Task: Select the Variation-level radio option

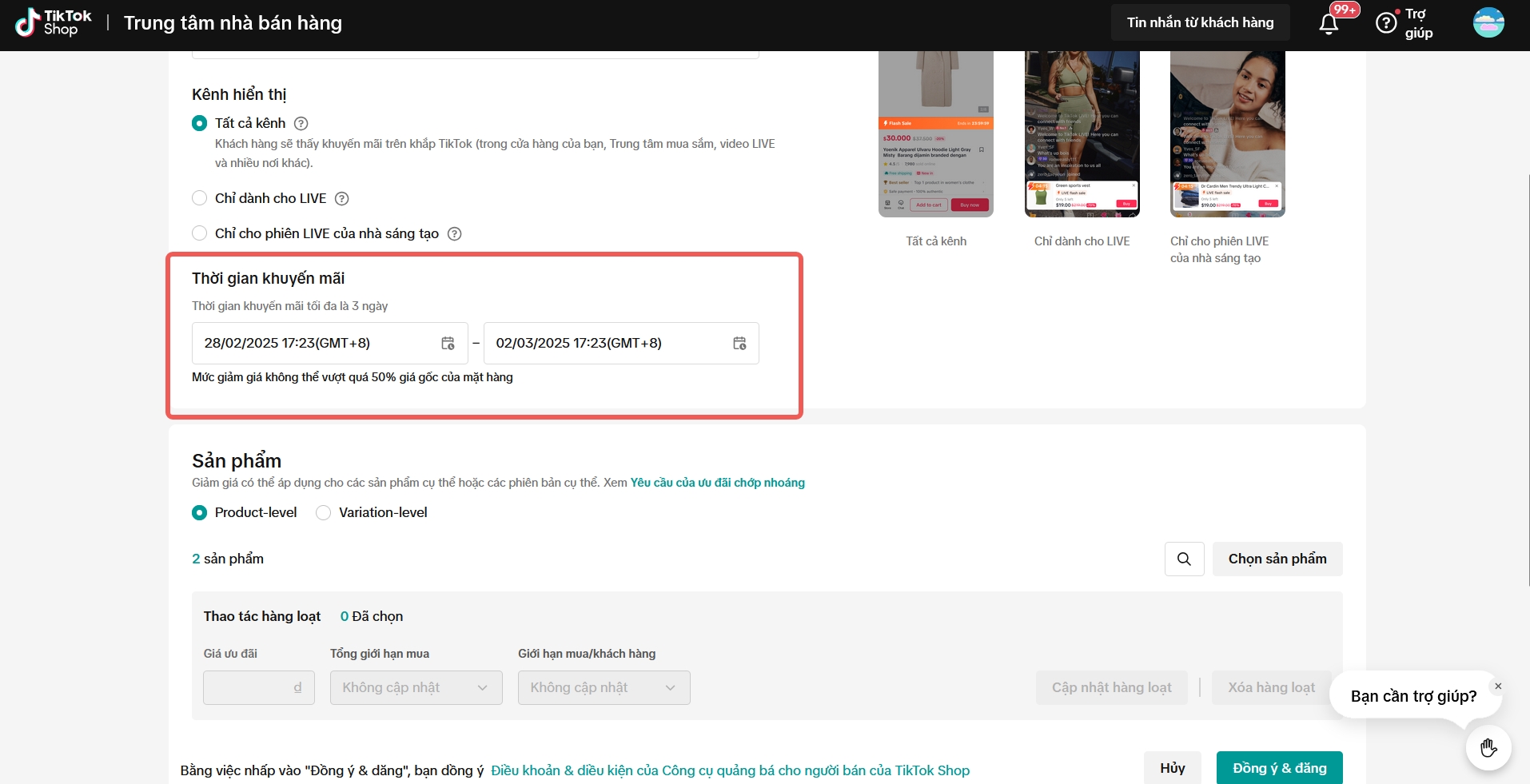Action: pyautogui.click(x=324, y=512)
